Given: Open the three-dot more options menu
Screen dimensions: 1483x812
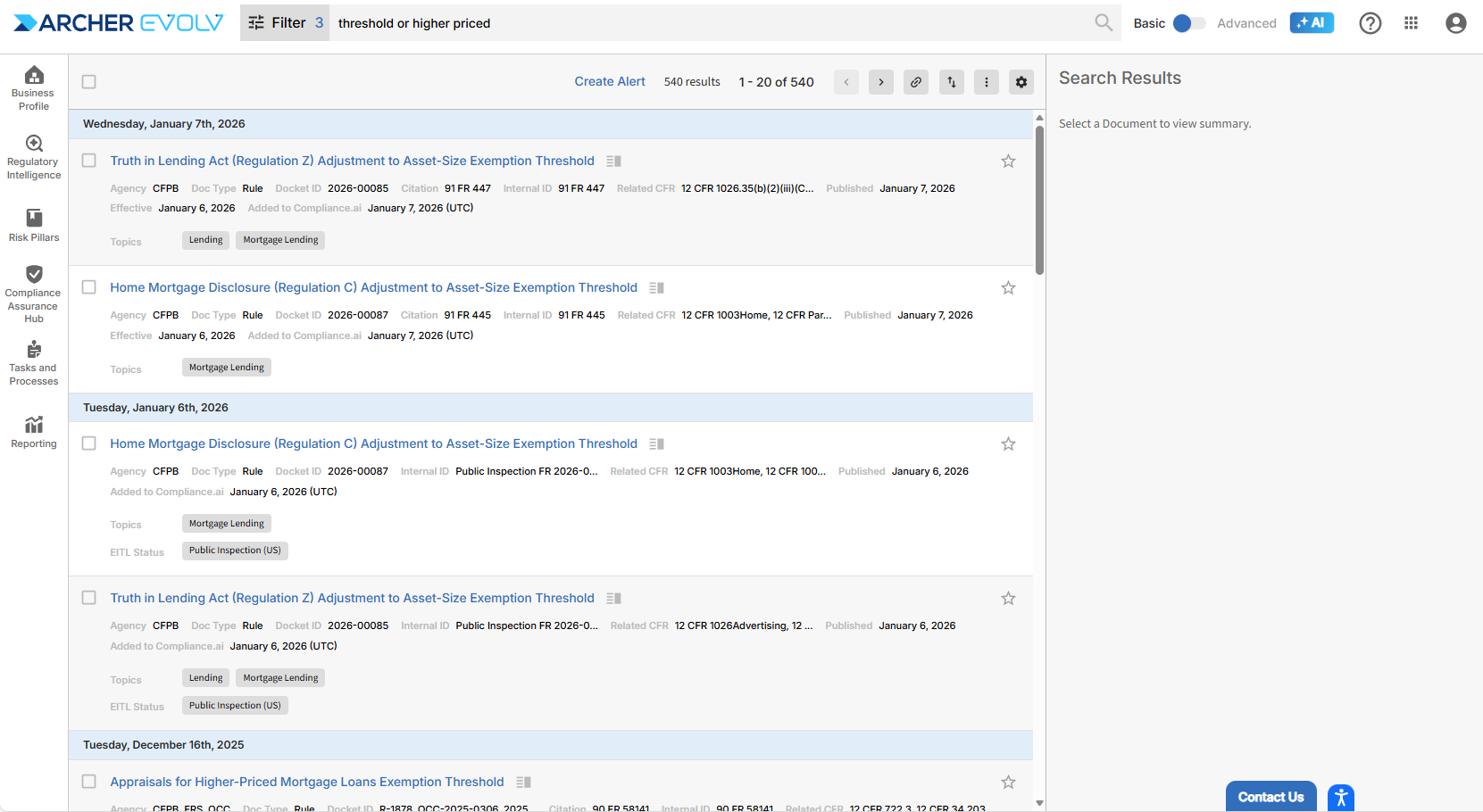Looking at the screenshot, I should coord(987,82).
